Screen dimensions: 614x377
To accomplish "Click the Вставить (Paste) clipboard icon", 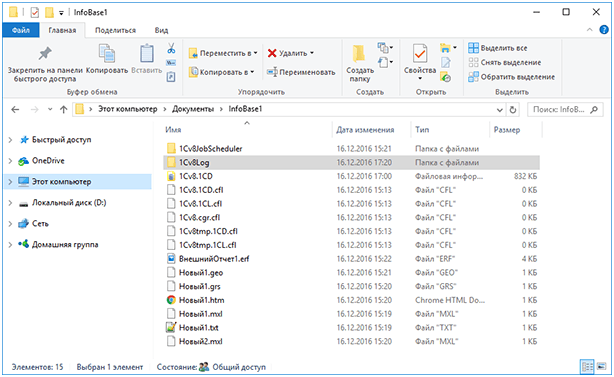I will coord(146,54).
